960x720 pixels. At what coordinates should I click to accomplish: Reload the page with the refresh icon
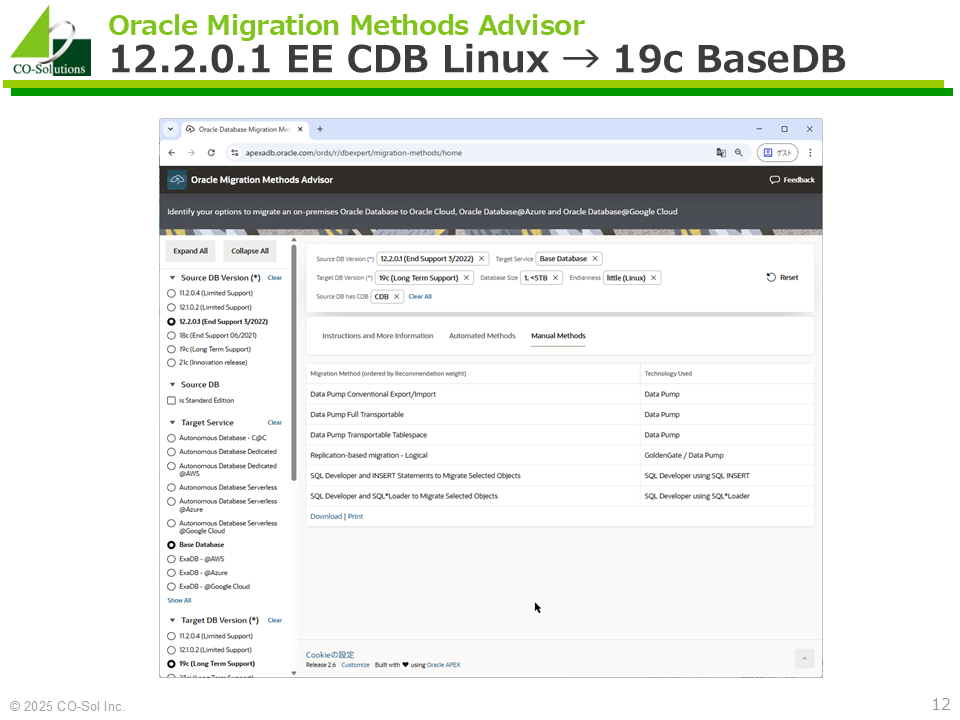point(211,153)
